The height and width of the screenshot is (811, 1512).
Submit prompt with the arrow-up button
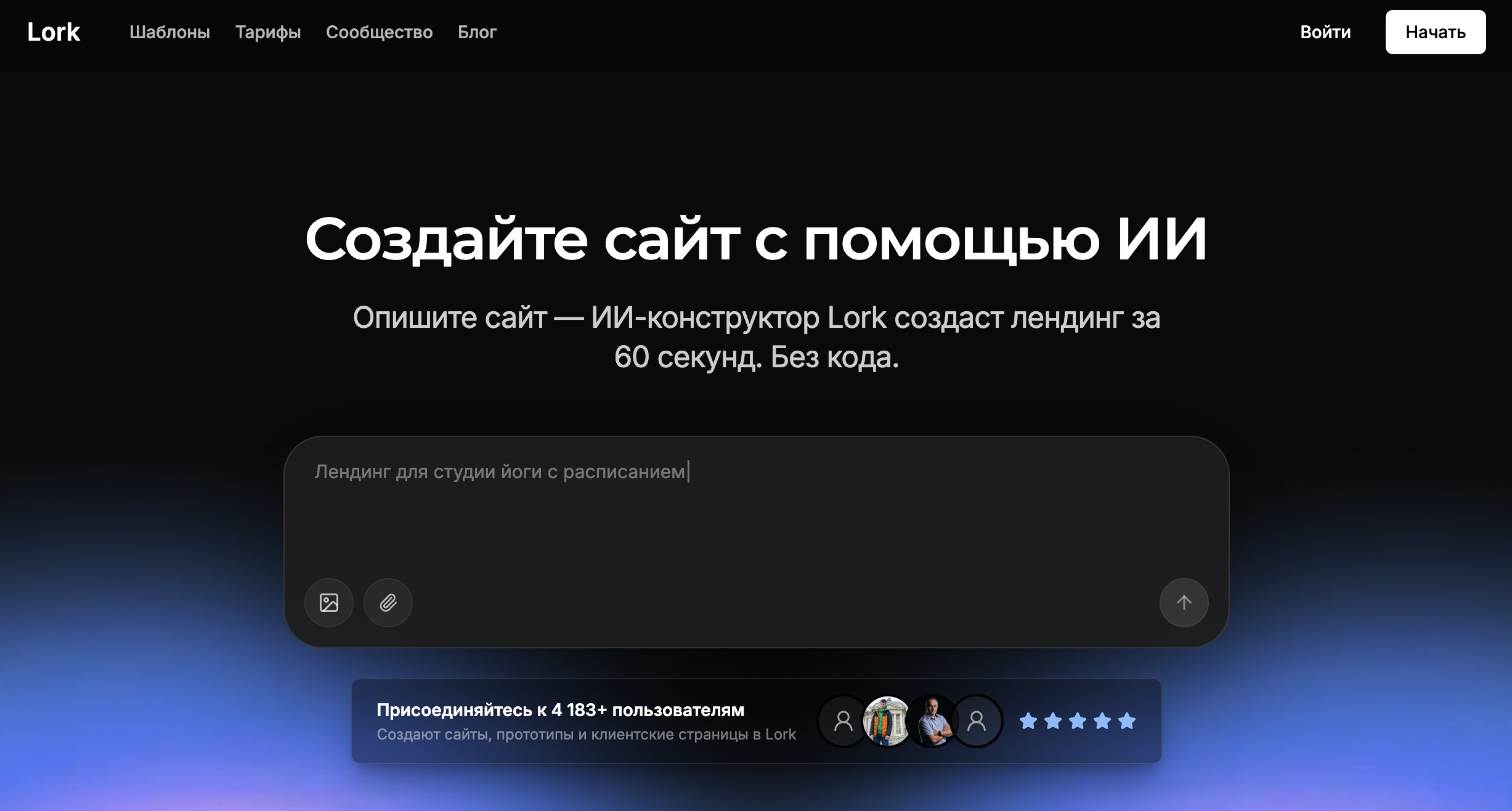pos(1184,603)
